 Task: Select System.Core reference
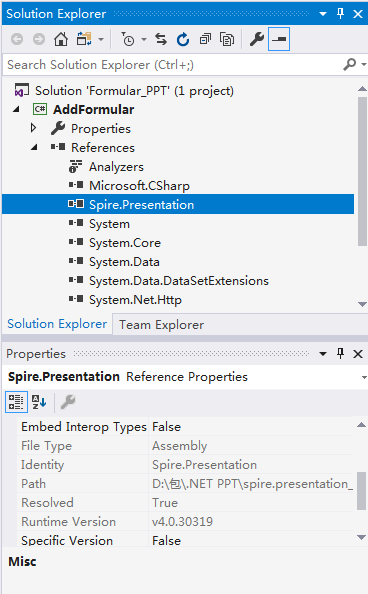pos(125,243)
